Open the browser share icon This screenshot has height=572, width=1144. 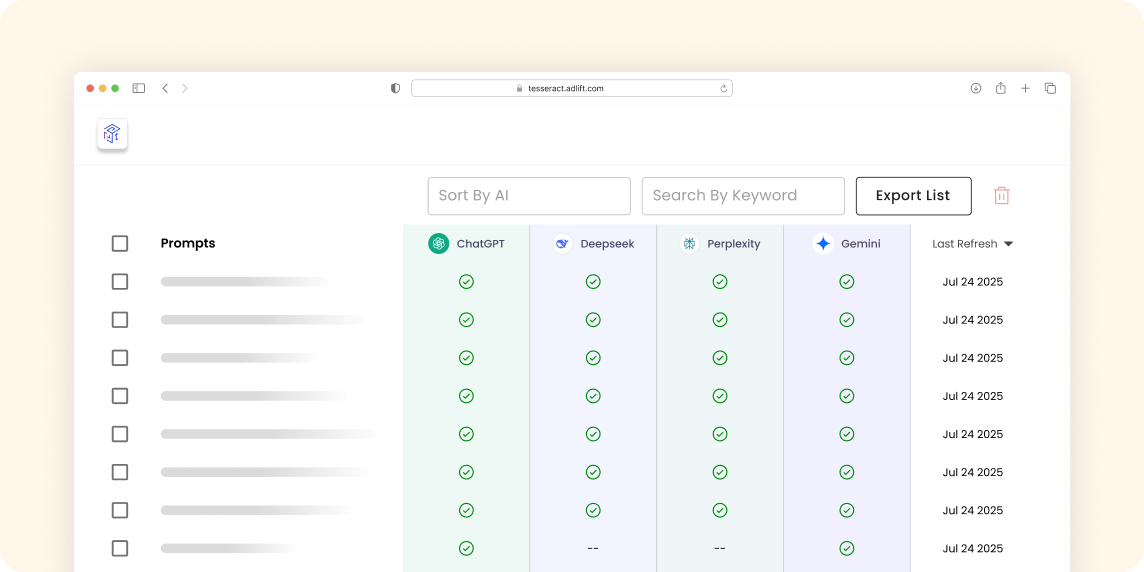[1000, 88]
